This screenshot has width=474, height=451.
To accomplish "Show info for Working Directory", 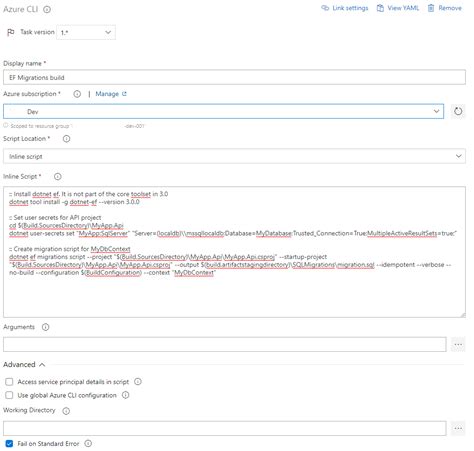I will point(66,411).
